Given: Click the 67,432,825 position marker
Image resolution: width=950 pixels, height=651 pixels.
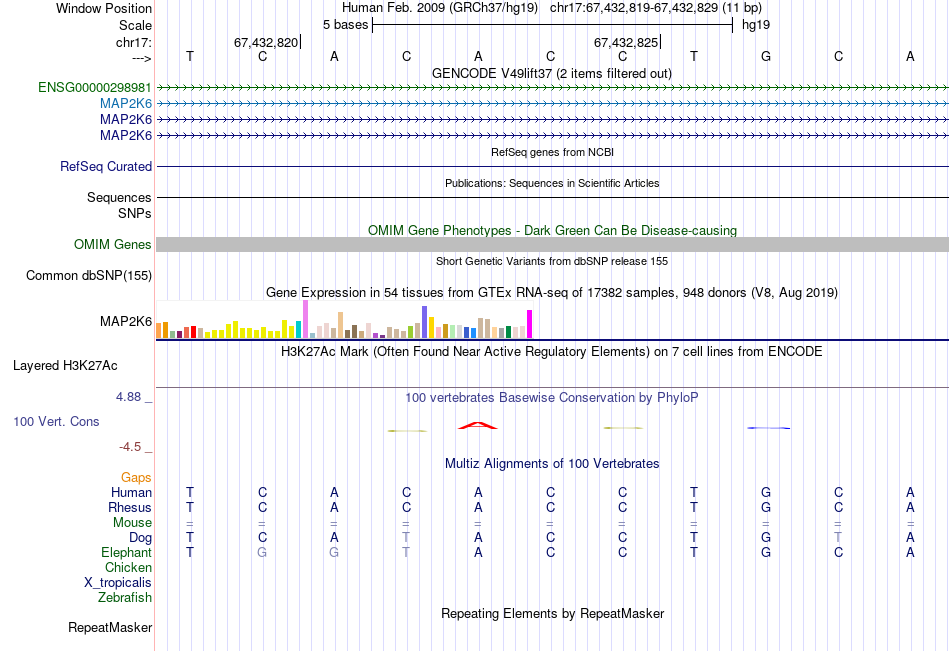Looking at the screenshot, I should tap(626, 43).
